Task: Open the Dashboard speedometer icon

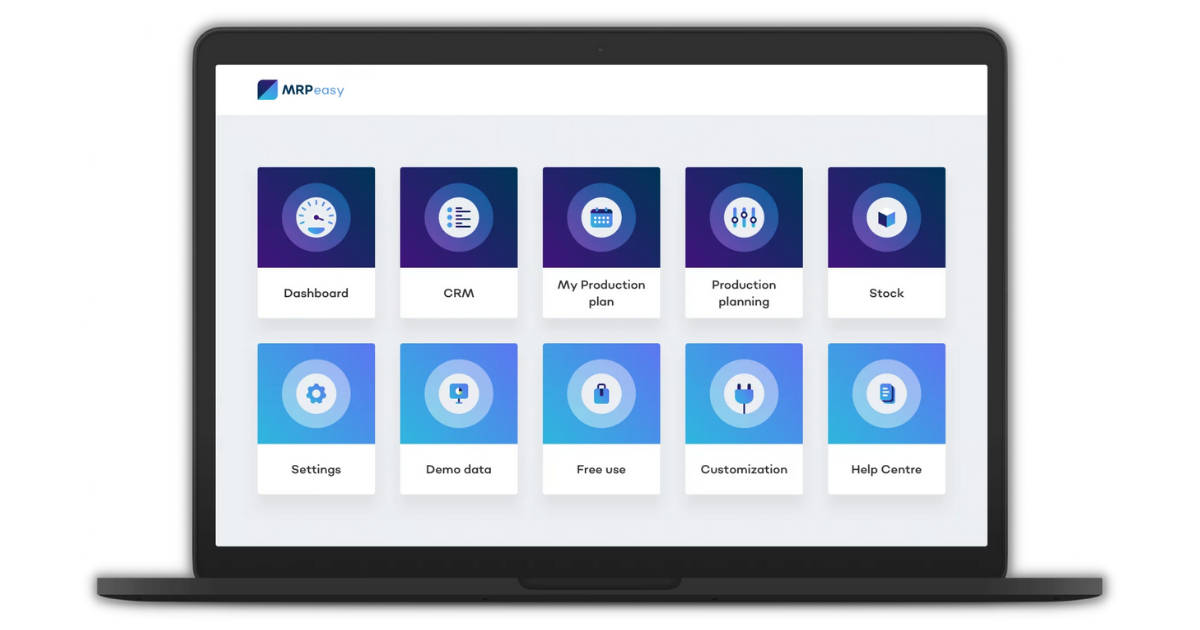Action: 316,216
